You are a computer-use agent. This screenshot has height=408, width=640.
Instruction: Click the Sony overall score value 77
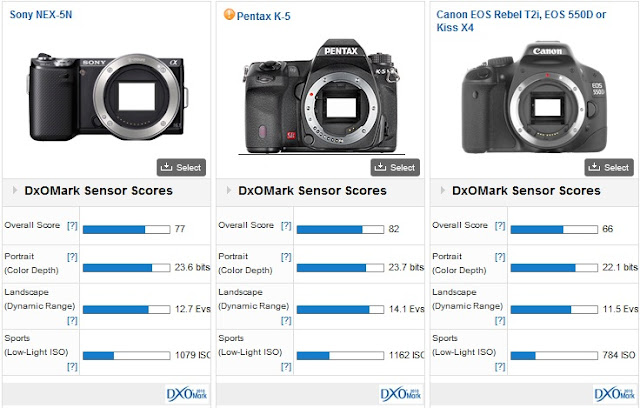[180, 229]
